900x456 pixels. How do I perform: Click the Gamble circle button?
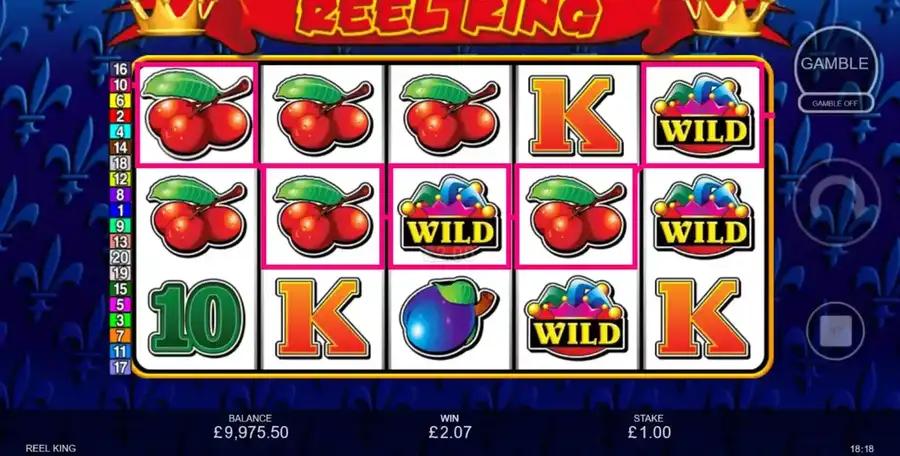point(835,63)
